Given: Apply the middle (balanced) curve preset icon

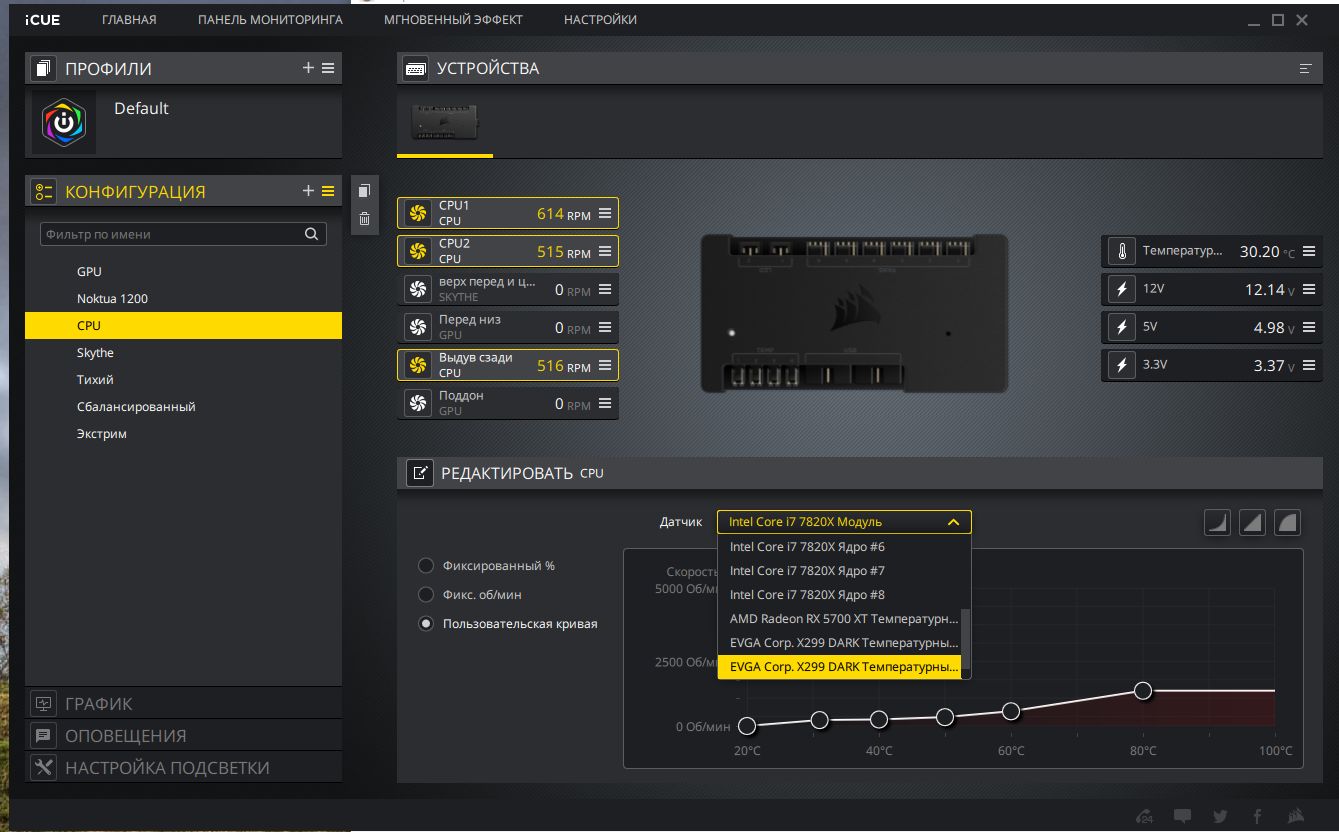Looking at the screenshot, I should (x=1252, y=522).
